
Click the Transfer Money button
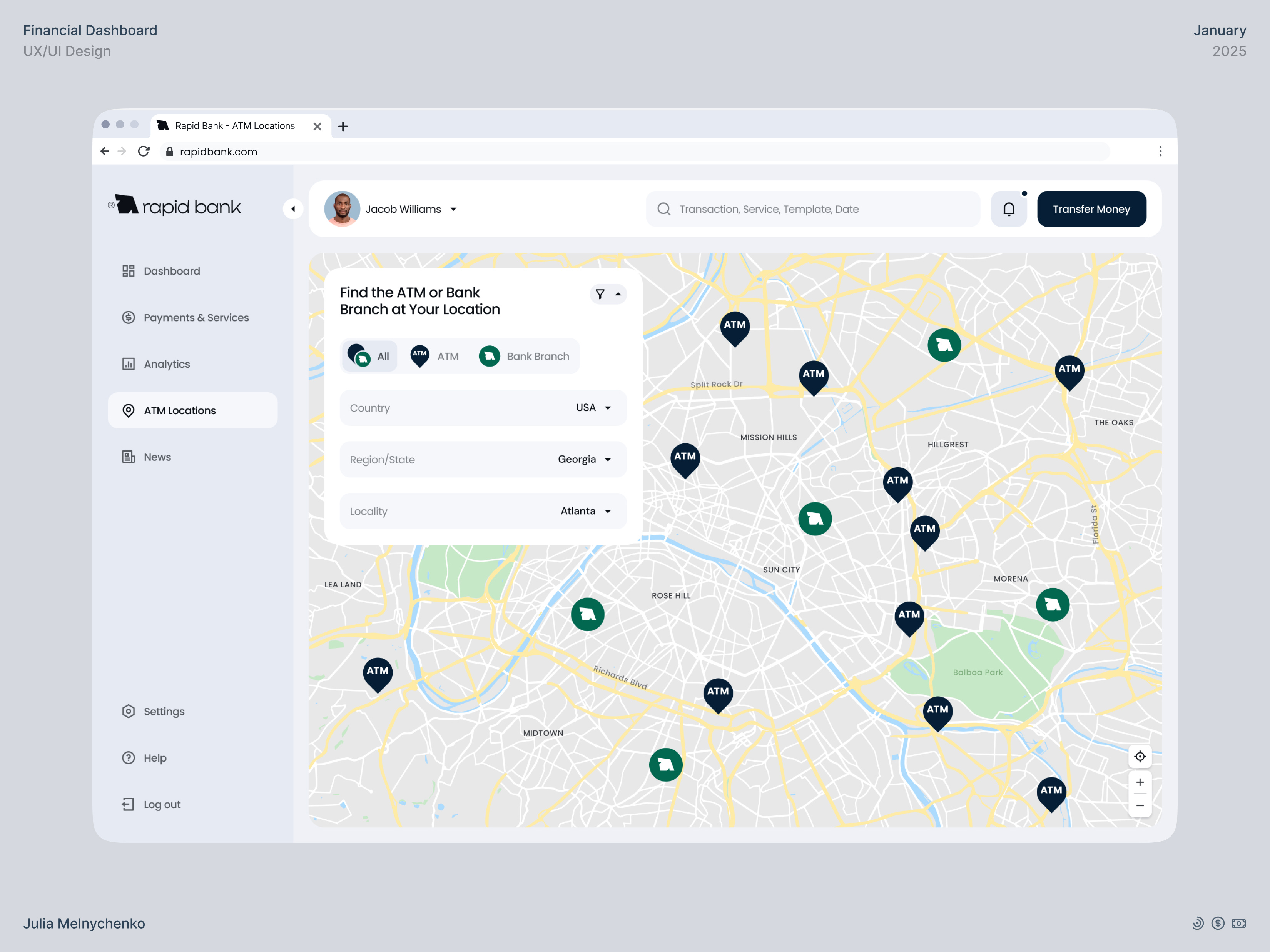1091,208
